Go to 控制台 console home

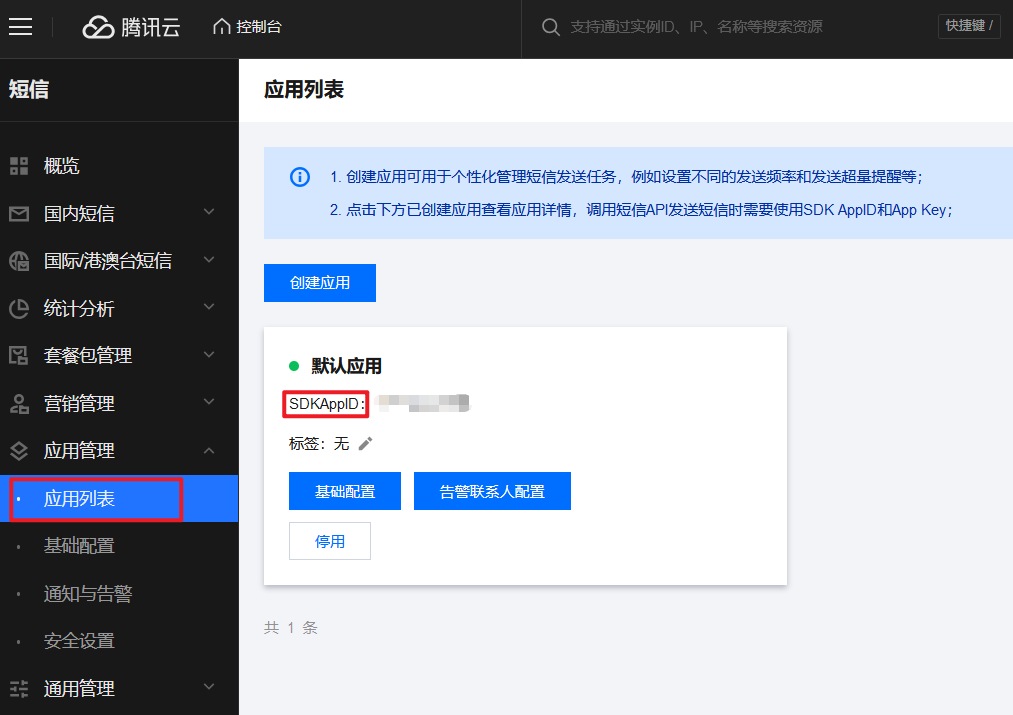coord(247,26)
